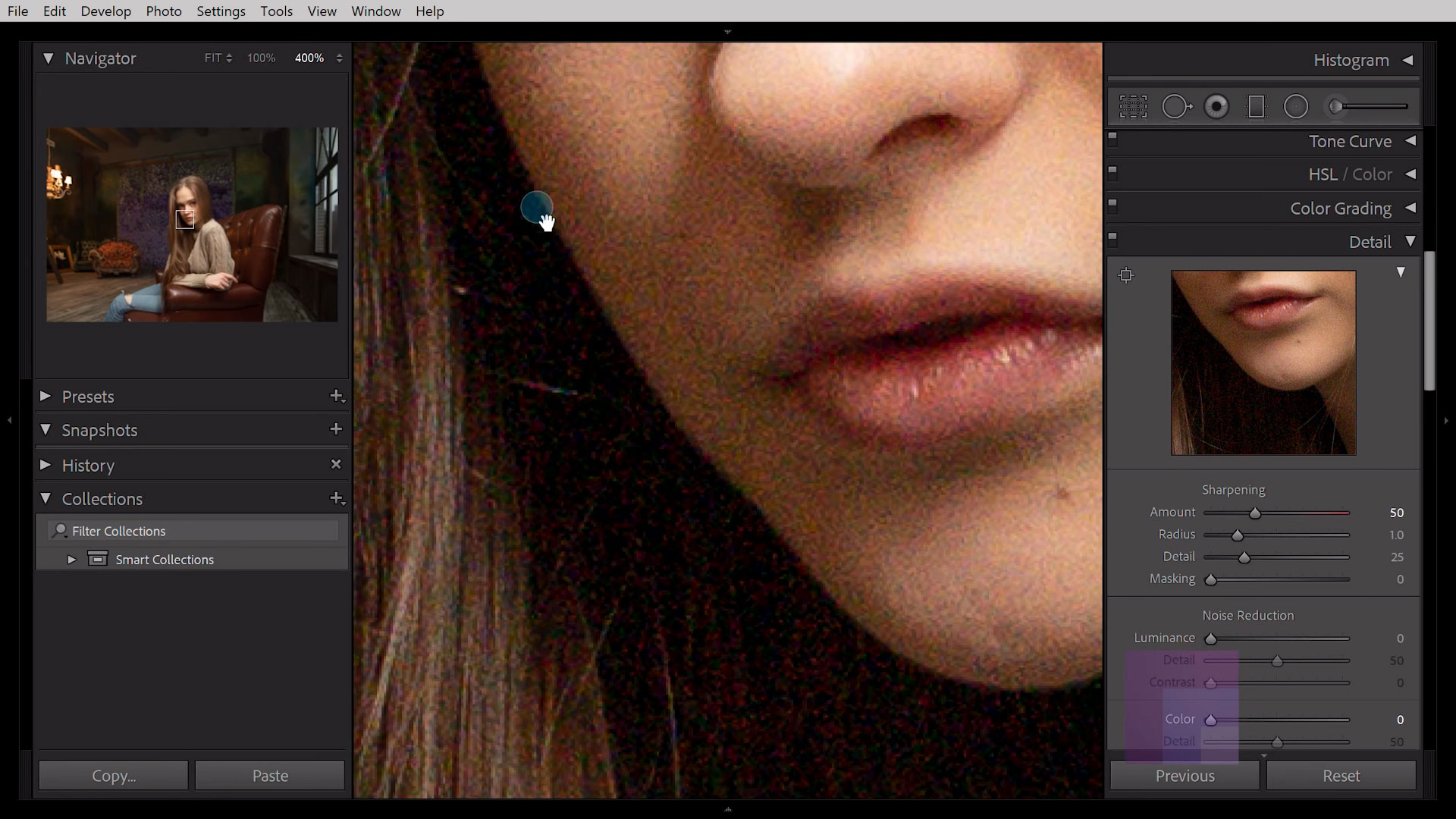This screenshot has width=1456, height=819.
Task: Click the Histogram panel collapse arrow
Action: click(x=1411, y=60)
